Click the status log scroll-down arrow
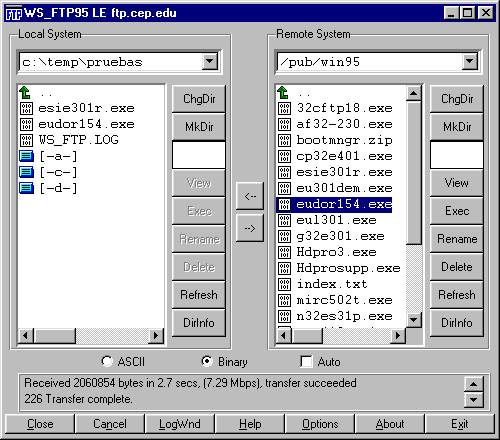The image size is (500, 440). (x=473, y=400)
